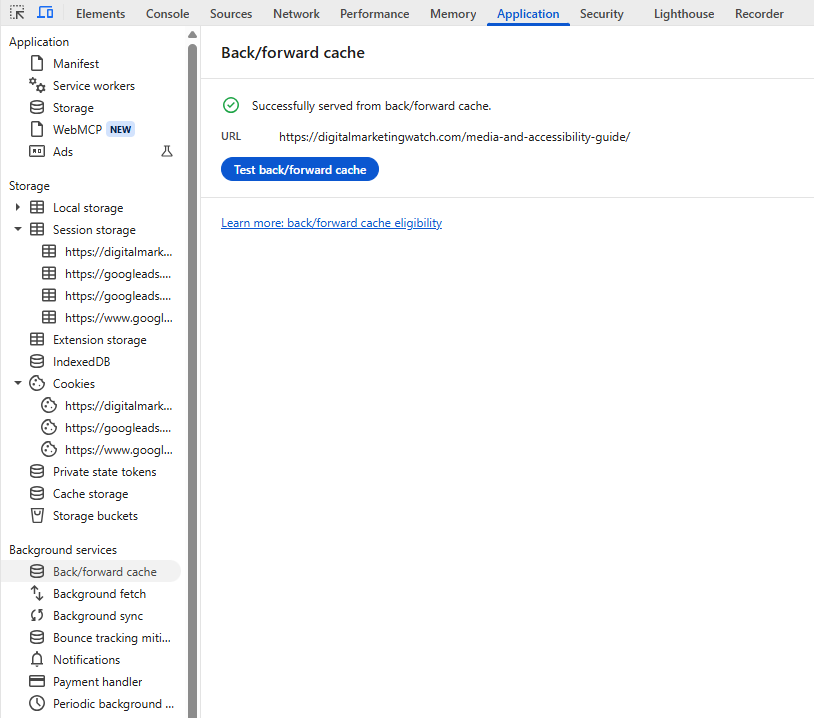Open the Recorder tab

759,13
